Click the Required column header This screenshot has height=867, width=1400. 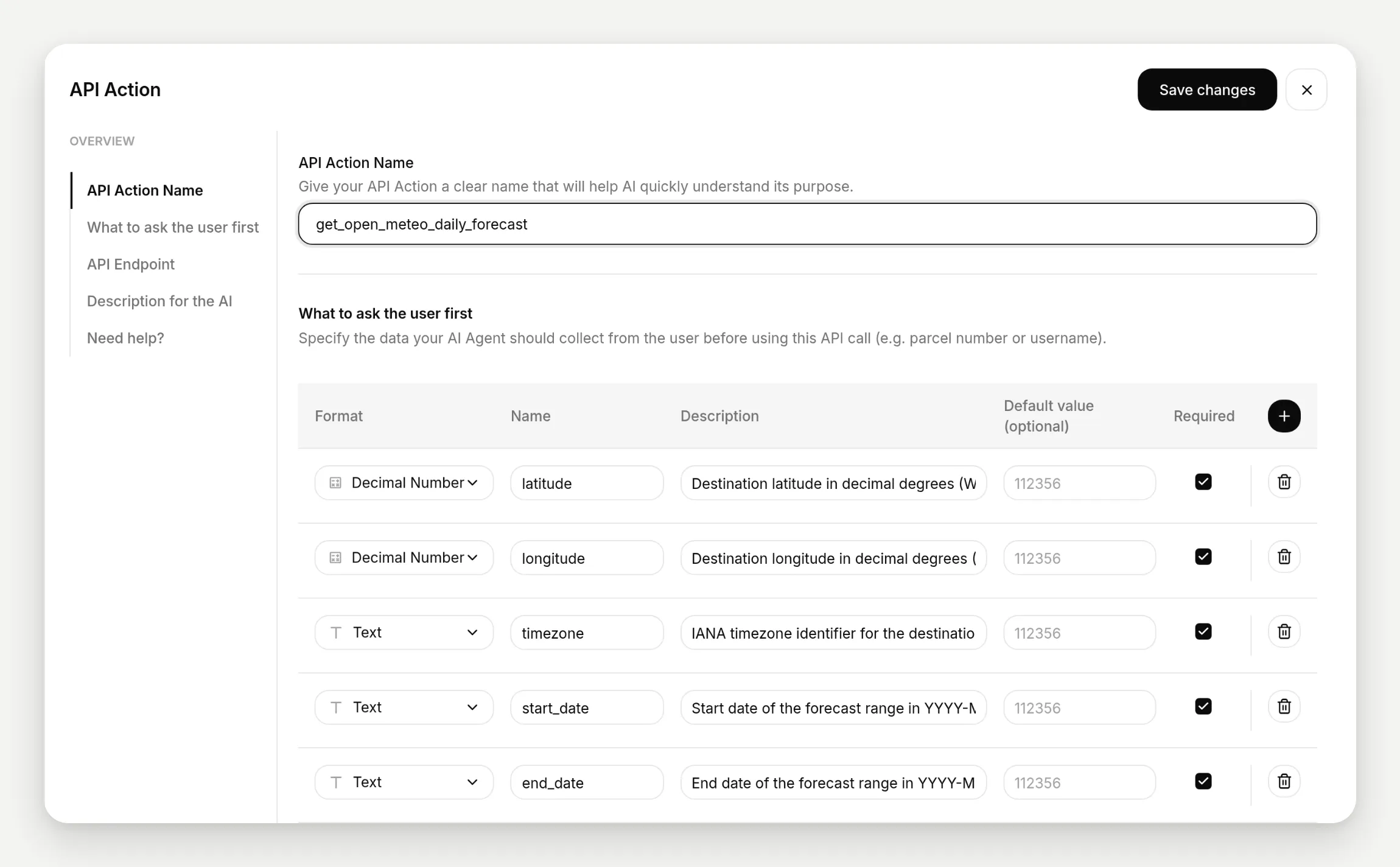[x=1204, y=416]
